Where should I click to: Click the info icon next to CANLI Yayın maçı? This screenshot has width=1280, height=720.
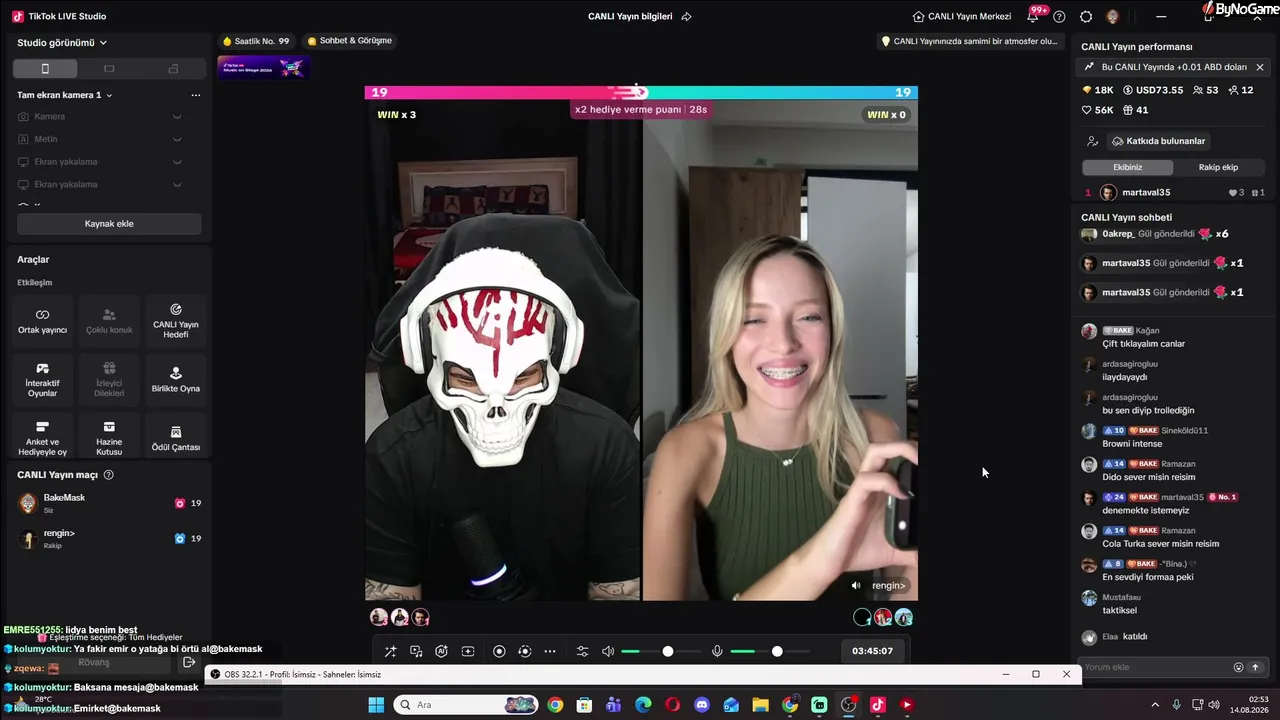[x=109, y=475]
